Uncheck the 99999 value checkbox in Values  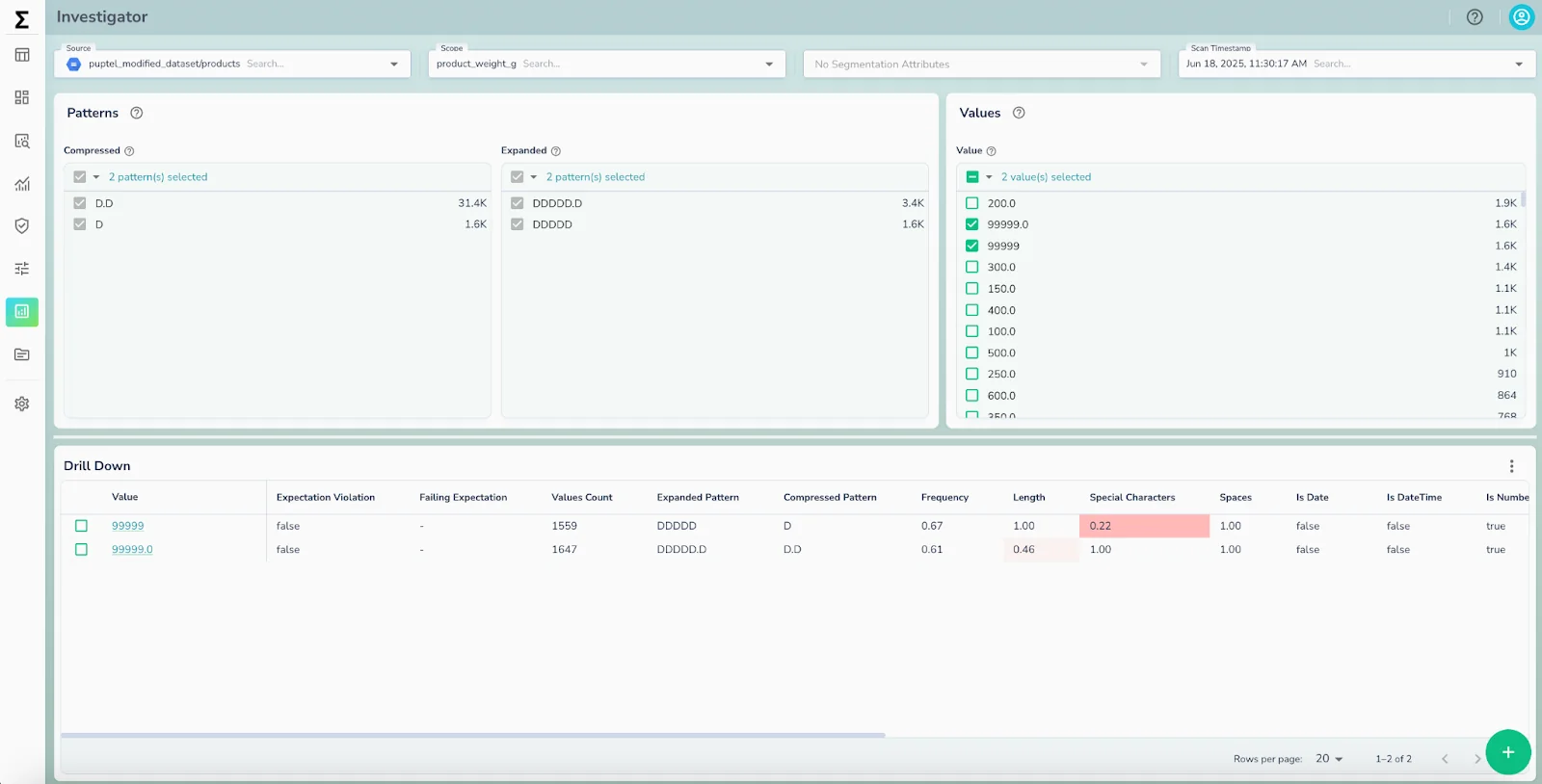coord(972,246)
